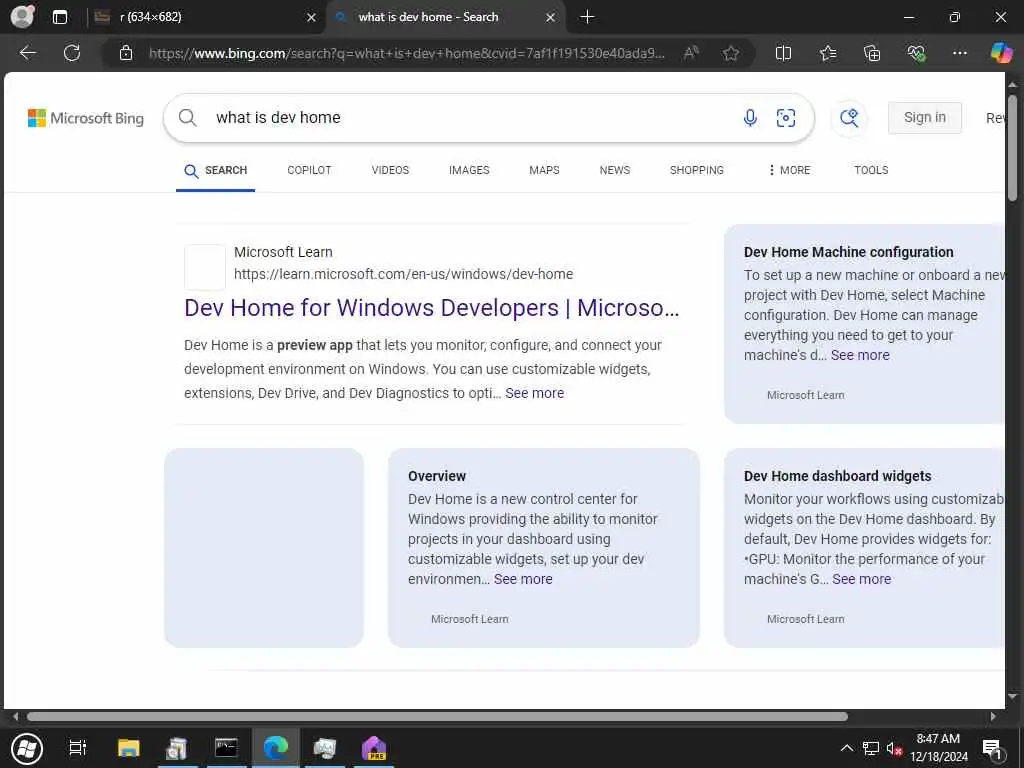Open the terminal icon in taskbar
The image size is (1024, 768).
pos(226,748)
